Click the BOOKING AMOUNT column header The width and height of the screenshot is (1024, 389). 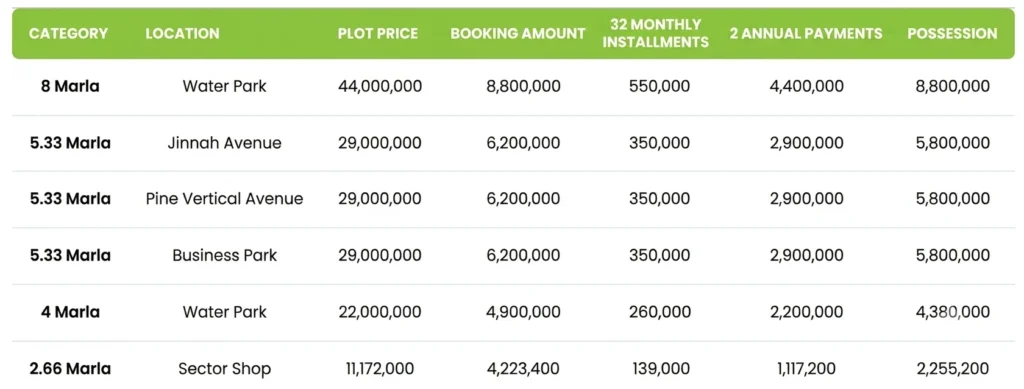518,33
